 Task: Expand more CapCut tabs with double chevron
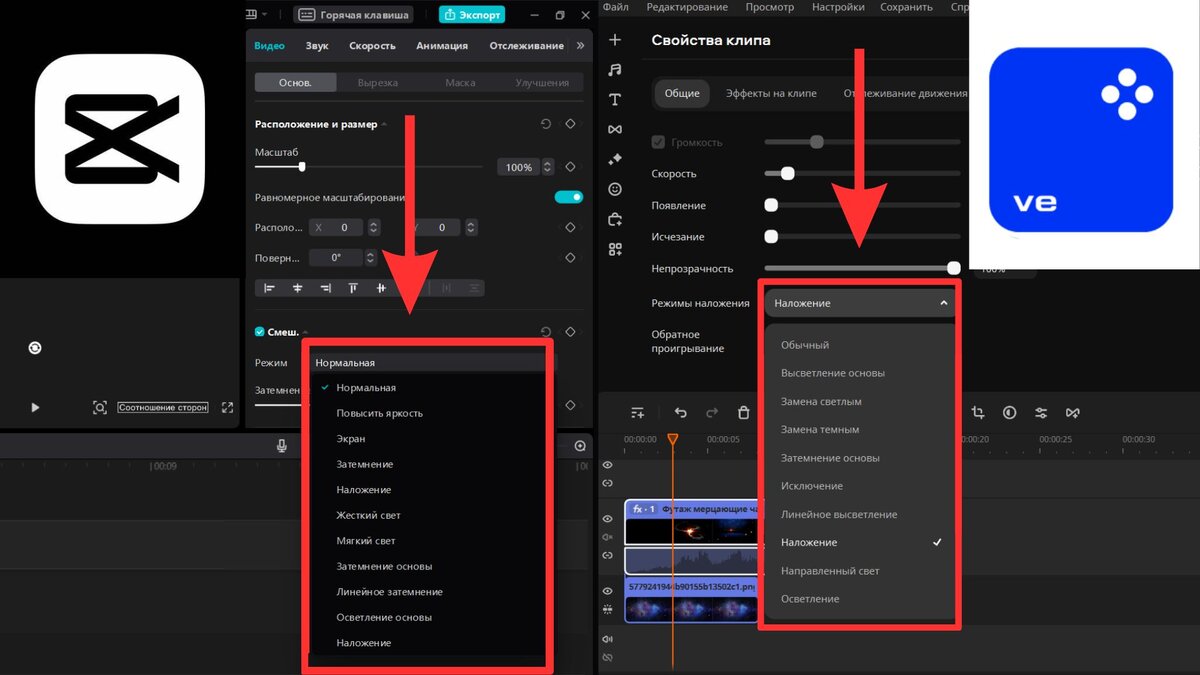581,45
